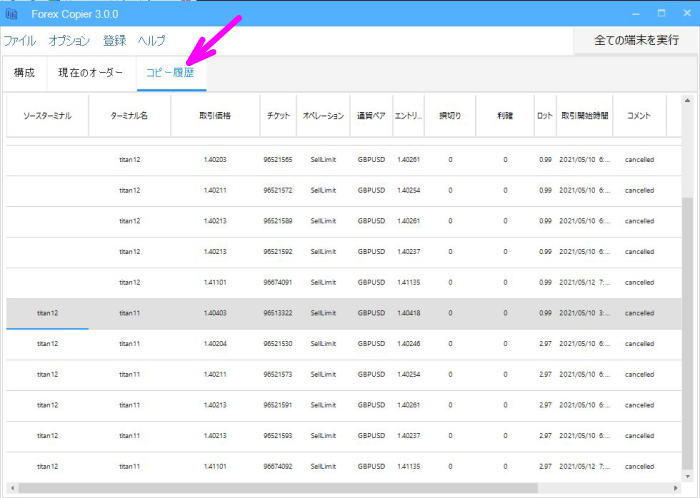Sort by 取引価格 column header

coord(215,116)
